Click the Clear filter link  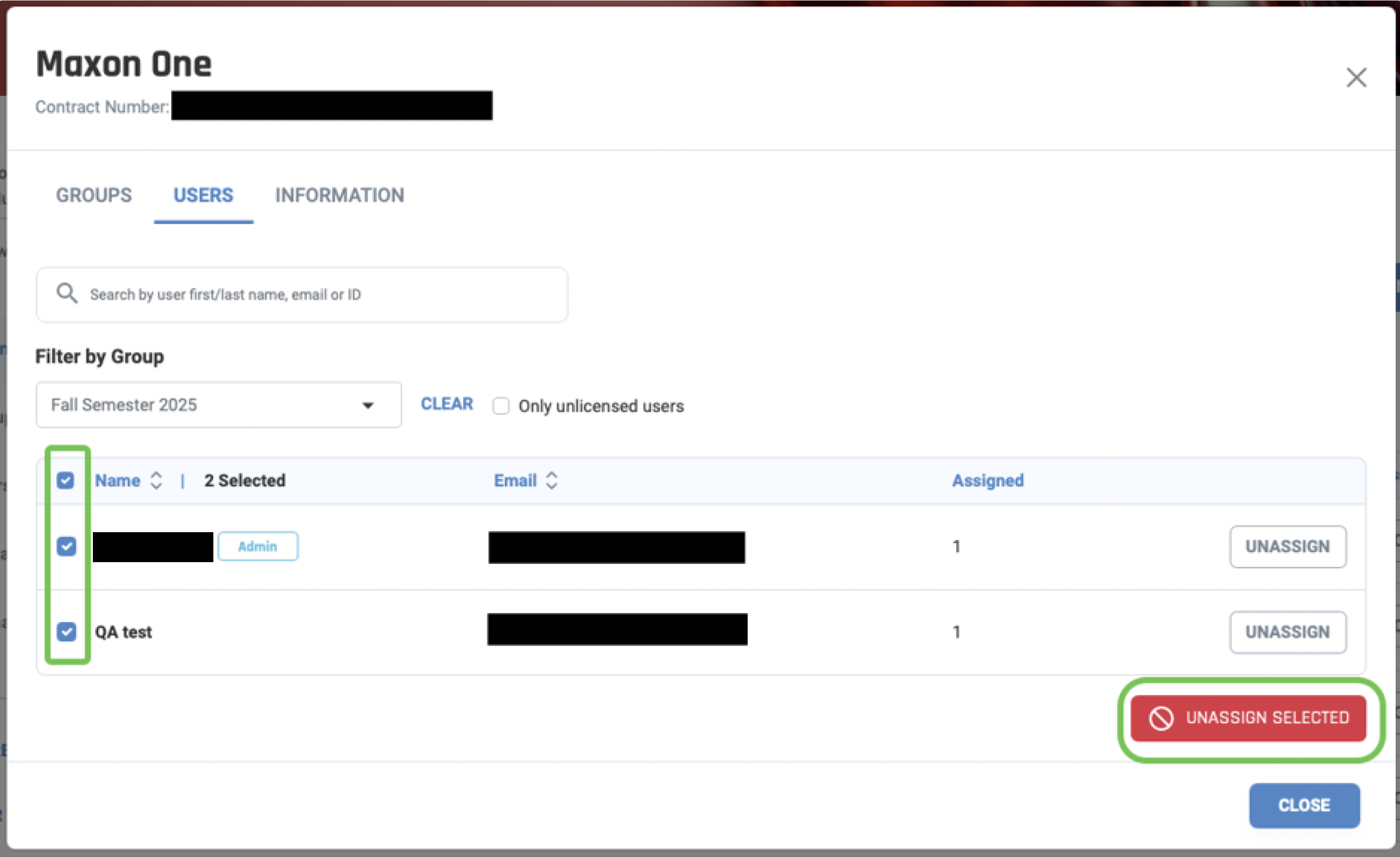[x=446, y=404]
